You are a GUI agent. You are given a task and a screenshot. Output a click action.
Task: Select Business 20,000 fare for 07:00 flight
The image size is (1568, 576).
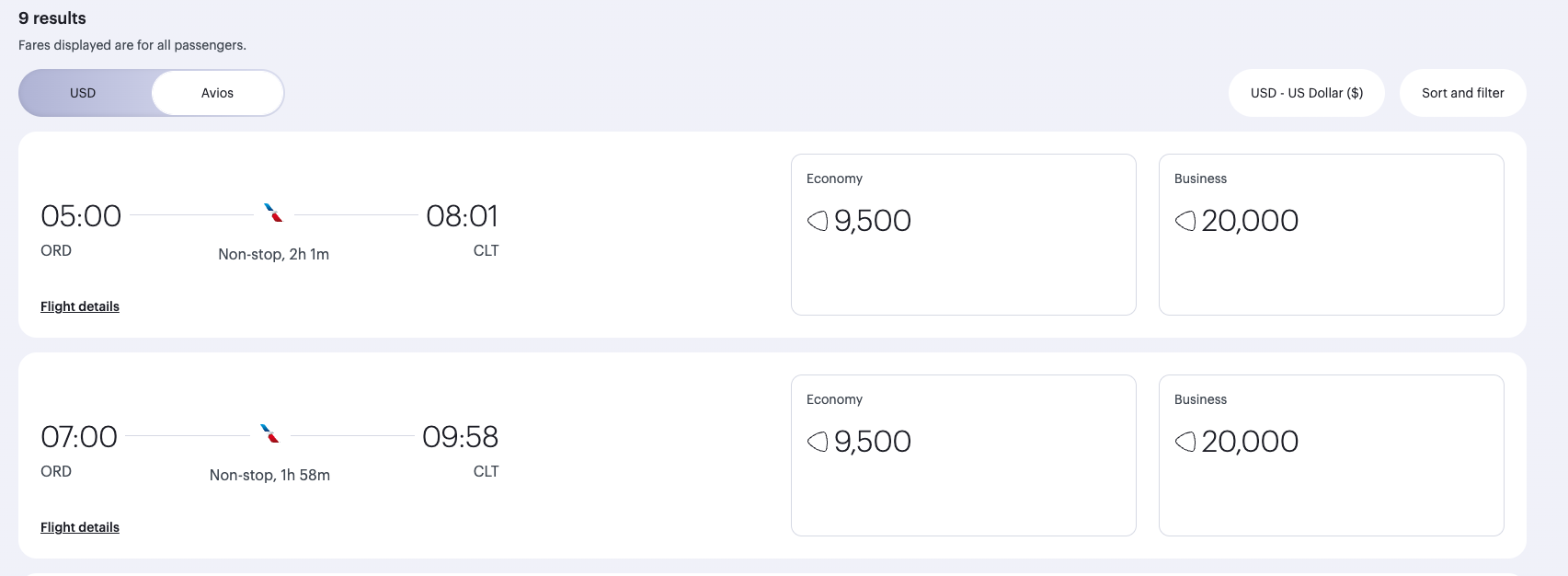tap(1331, 455)
